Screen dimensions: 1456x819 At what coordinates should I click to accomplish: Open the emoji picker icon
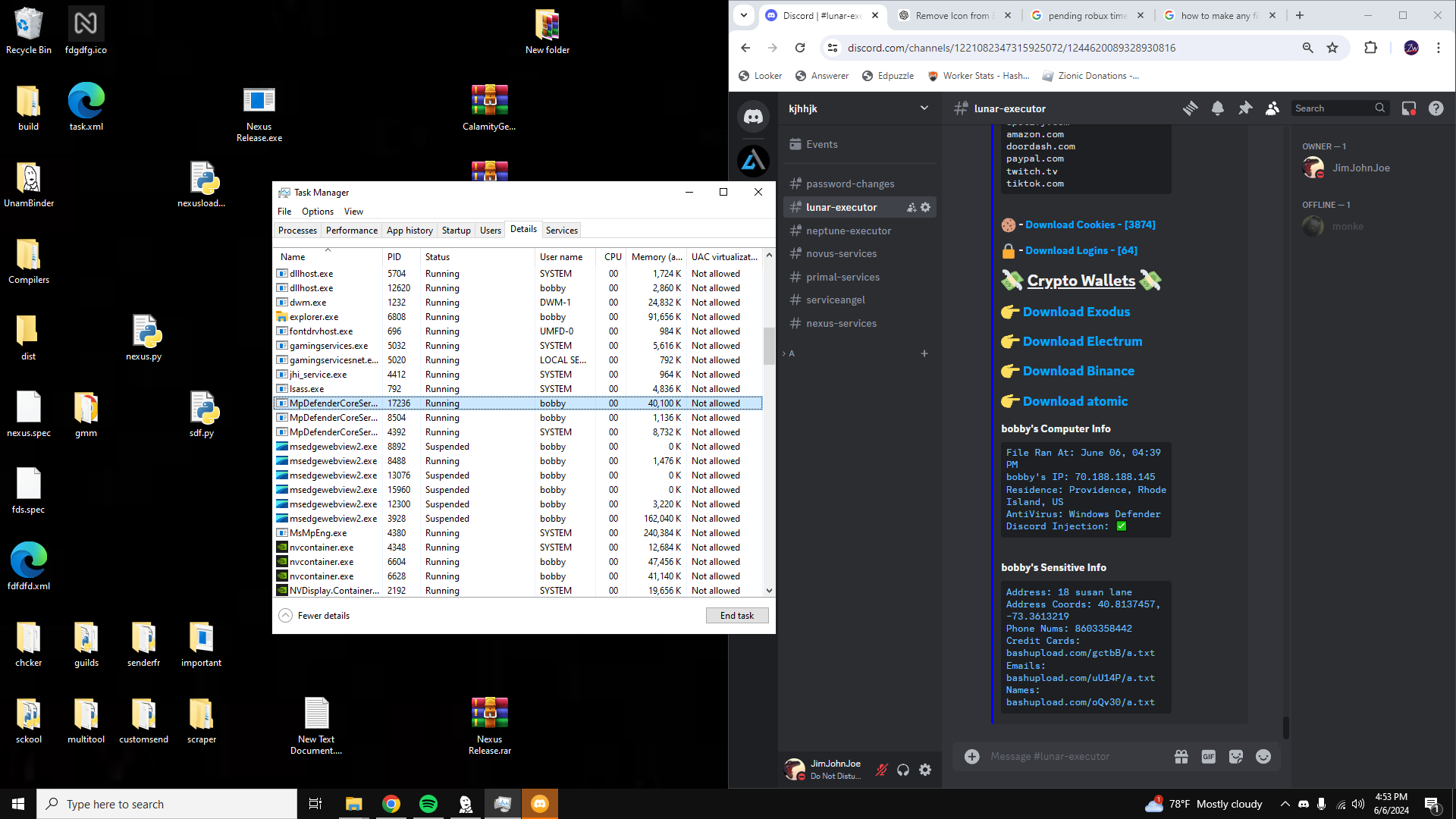coord(1263,756)
